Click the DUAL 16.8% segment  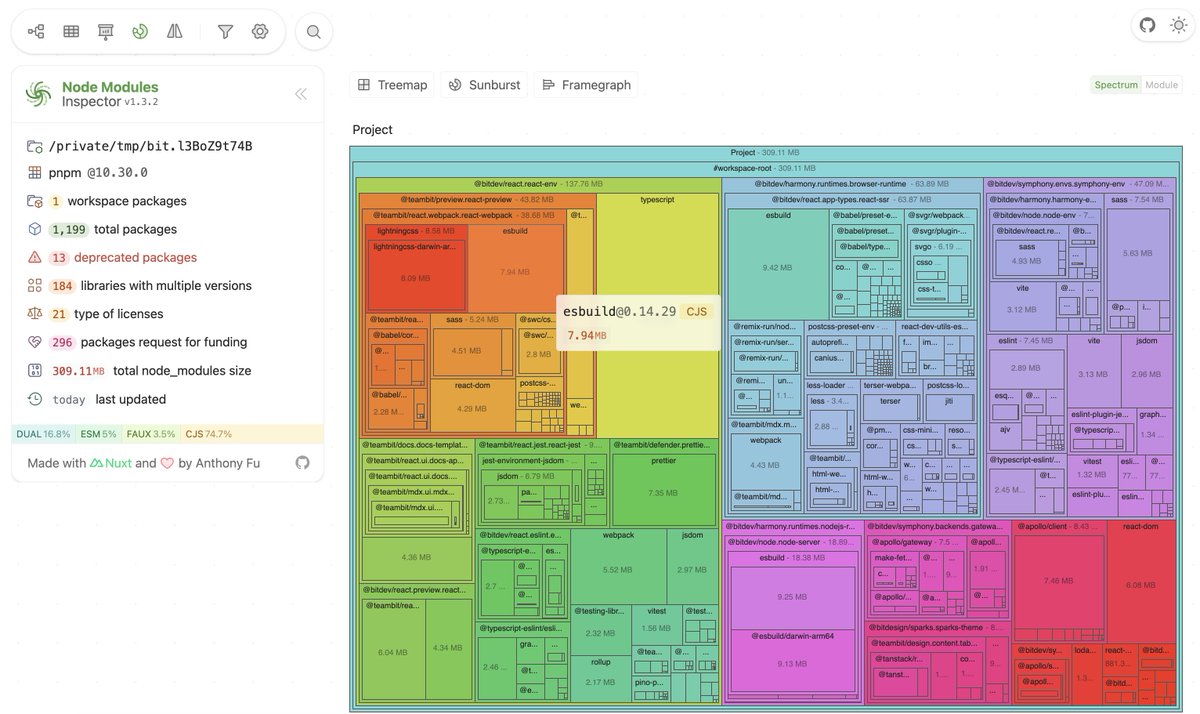42,434
